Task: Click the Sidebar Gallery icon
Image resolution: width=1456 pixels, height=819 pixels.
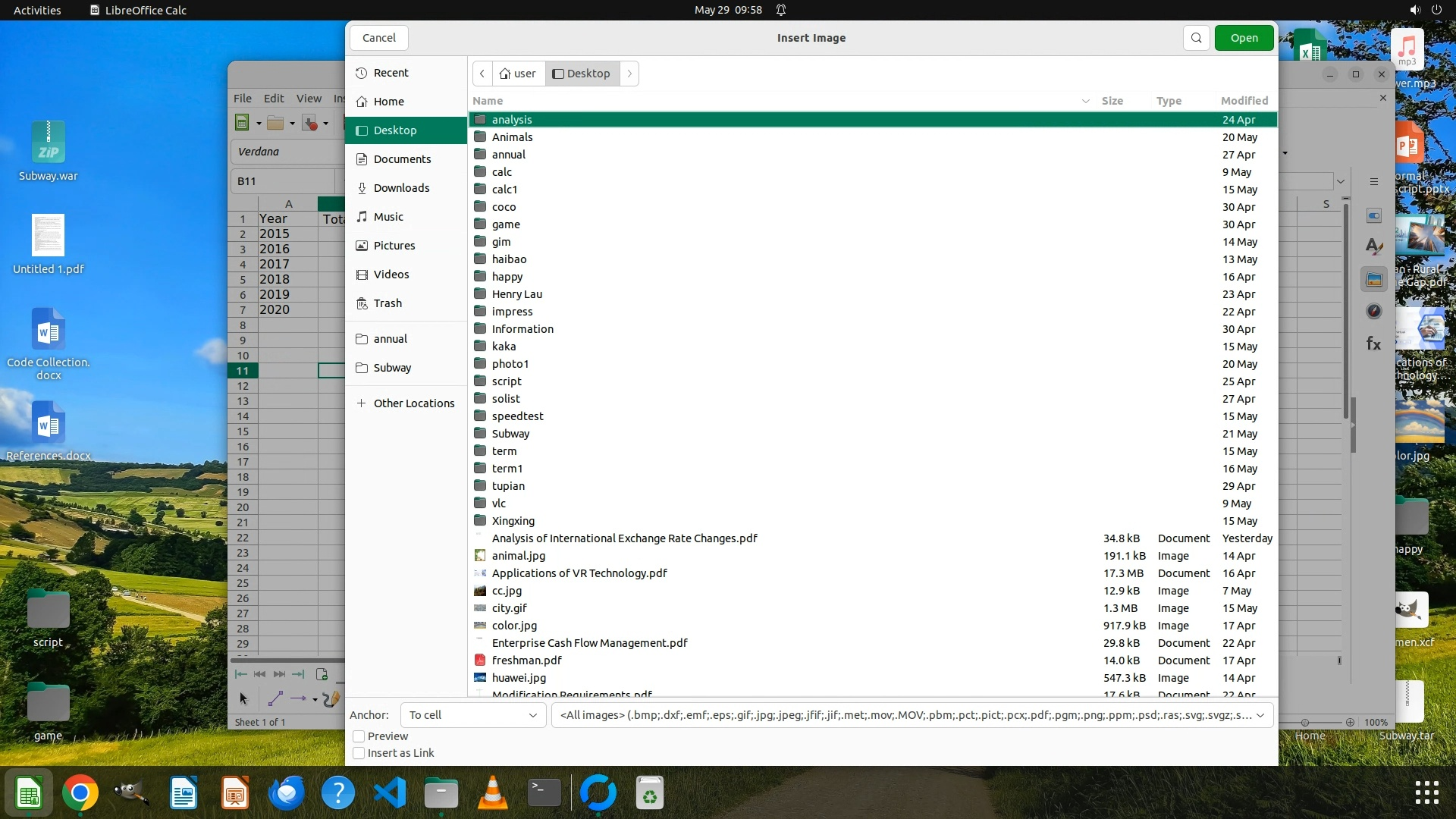Action: pyautogui.click(x=1374, y=280)
